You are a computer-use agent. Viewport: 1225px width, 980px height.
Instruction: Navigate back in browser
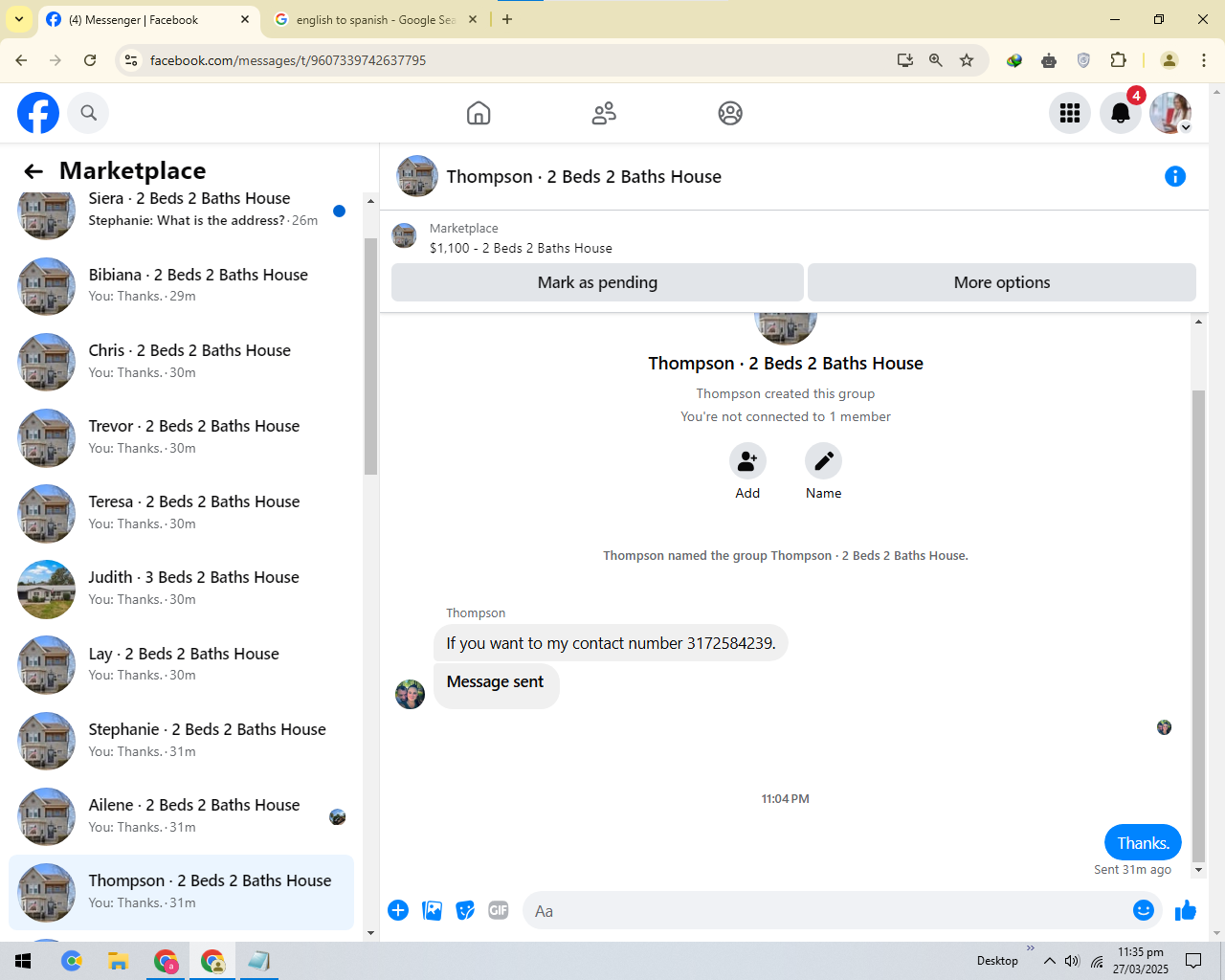[x=21, y=60]
